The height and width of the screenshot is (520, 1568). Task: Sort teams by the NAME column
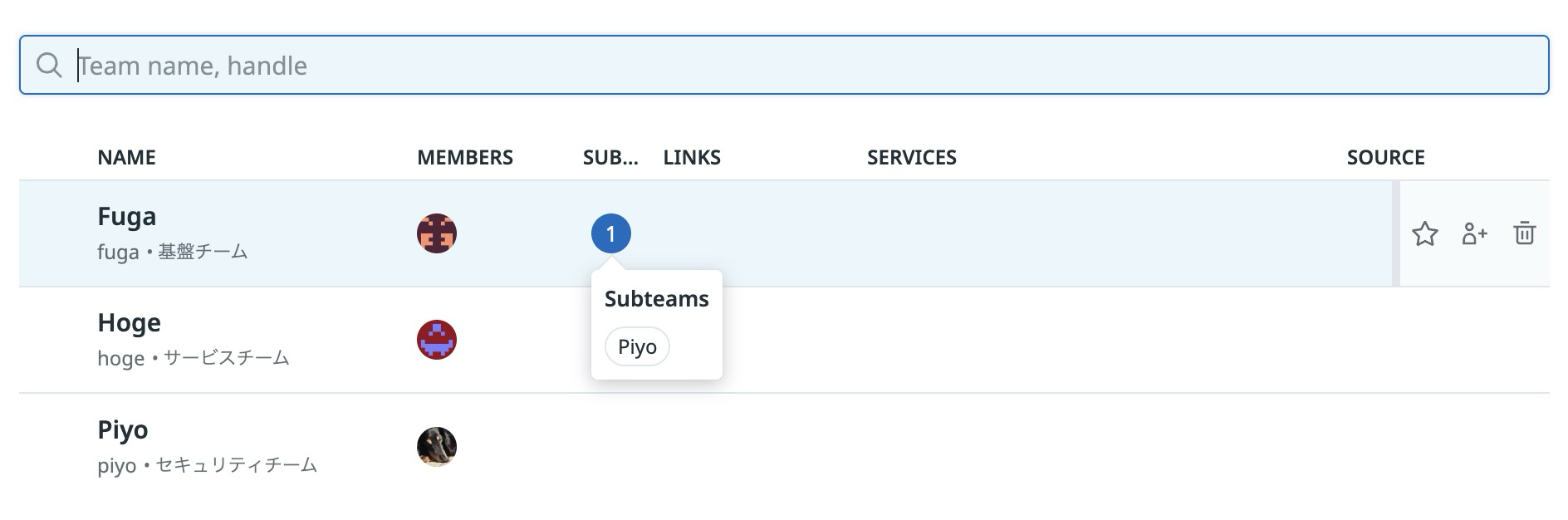pyautogui.click(x=126, y=157)
